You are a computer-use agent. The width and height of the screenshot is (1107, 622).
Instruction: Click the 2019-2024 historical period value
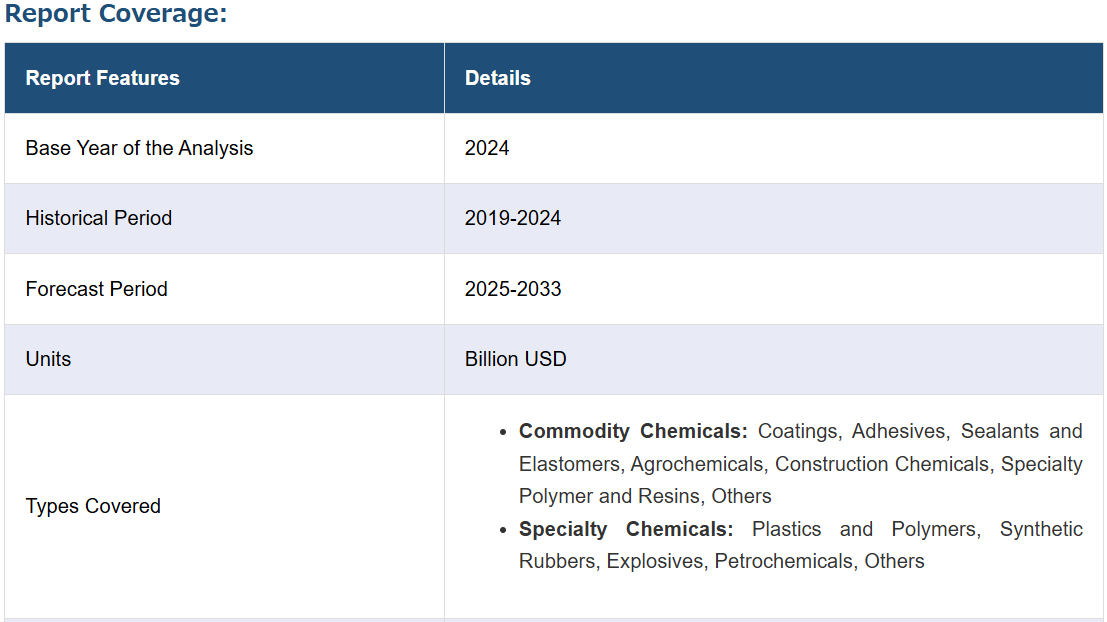pyautogui.click(x=513, y=218)
